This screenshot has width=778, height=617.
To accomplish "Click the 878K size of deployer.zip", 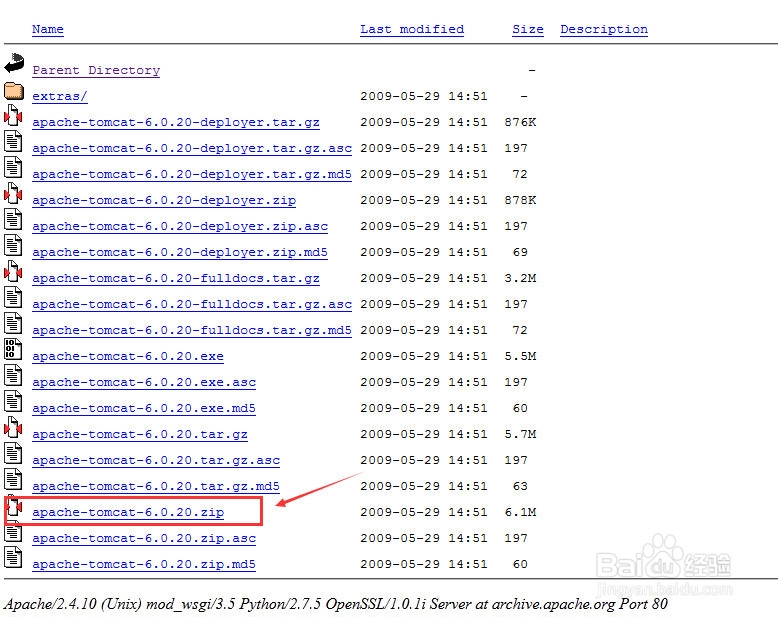I will point(520,200).
